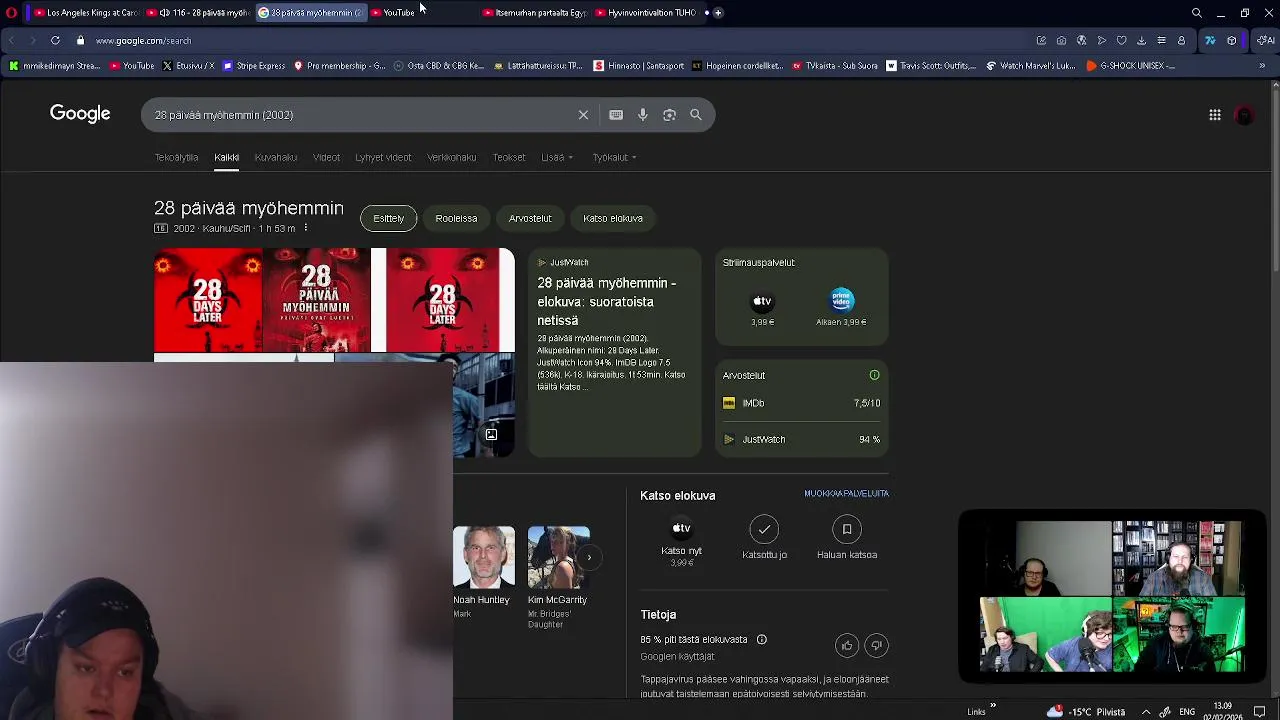The image size is (1280, 720).
Task: Switch to the Teokset tab
Action: (509, 157)
